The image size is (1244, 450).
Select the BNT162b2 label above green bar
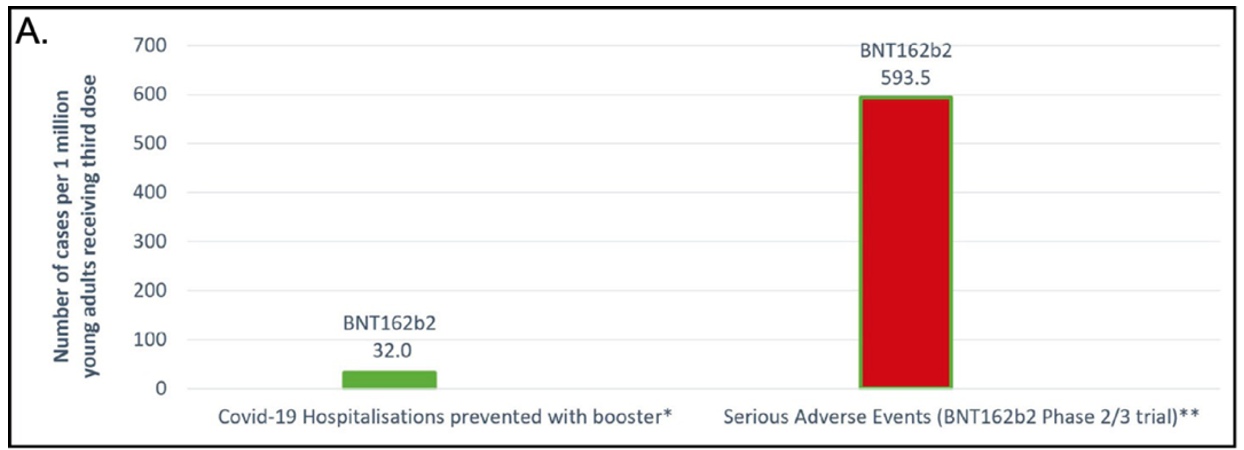pos(389,324)
